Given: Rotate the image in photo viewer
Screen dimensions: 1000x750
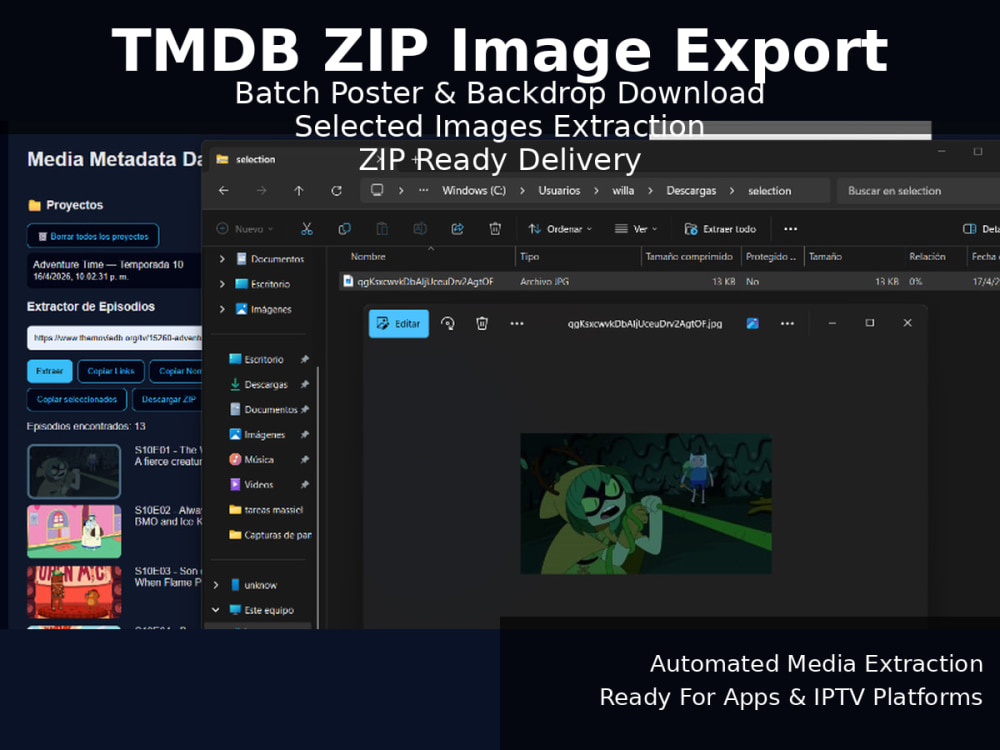Looking at the screenshot, I should click(x=448, y=323).
